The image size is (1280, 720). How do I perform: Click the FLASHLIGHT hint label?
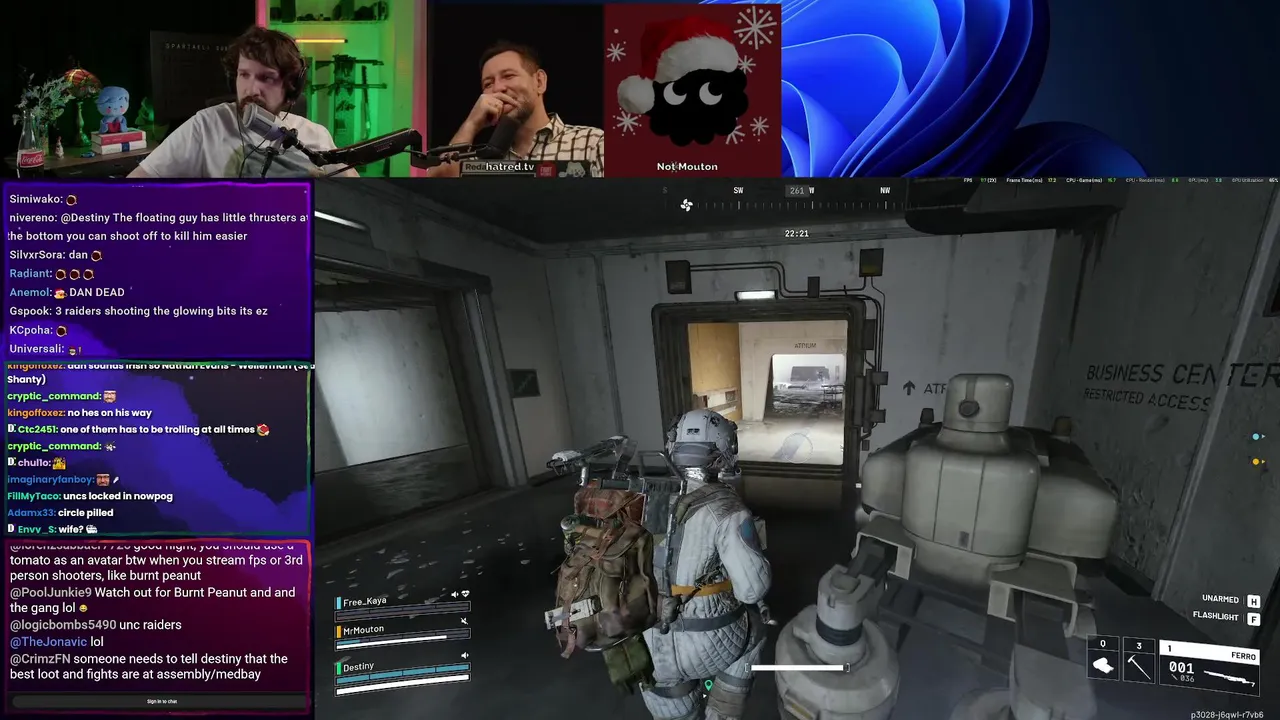tap(1216, 617)
